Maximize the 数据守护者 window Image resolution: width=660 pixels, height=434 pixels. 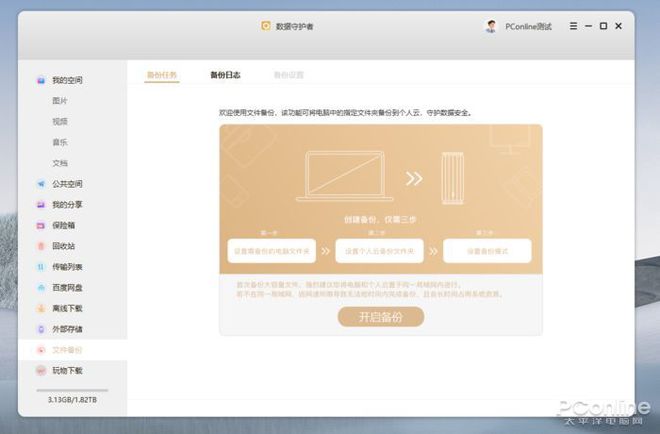point(603,26)
